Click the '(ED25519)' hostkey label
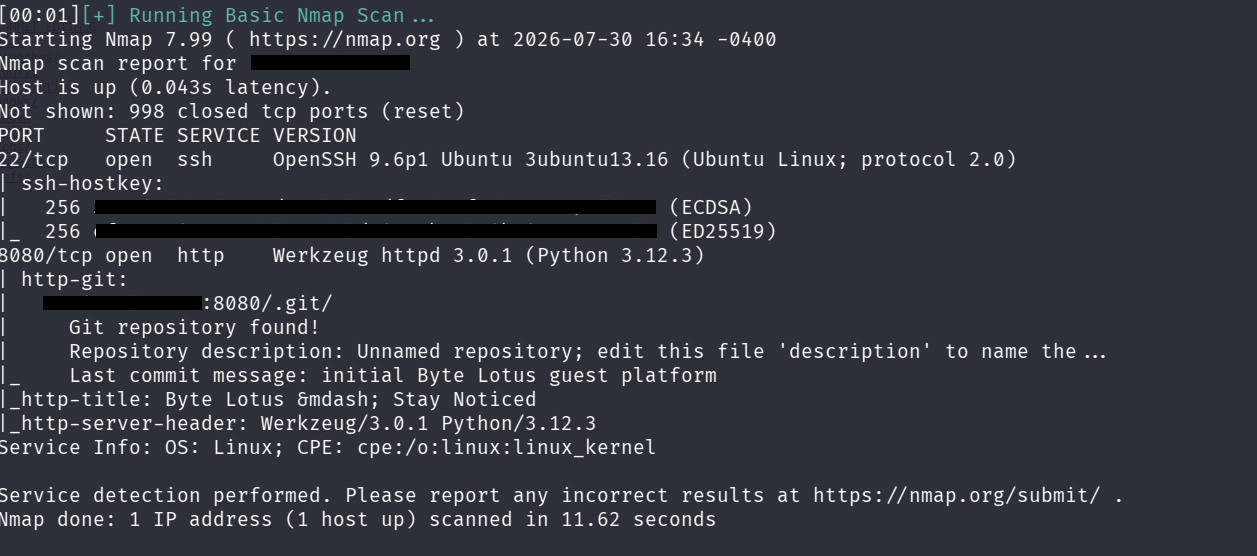This screenshot has height=556, width=1257. coord(723,232)
